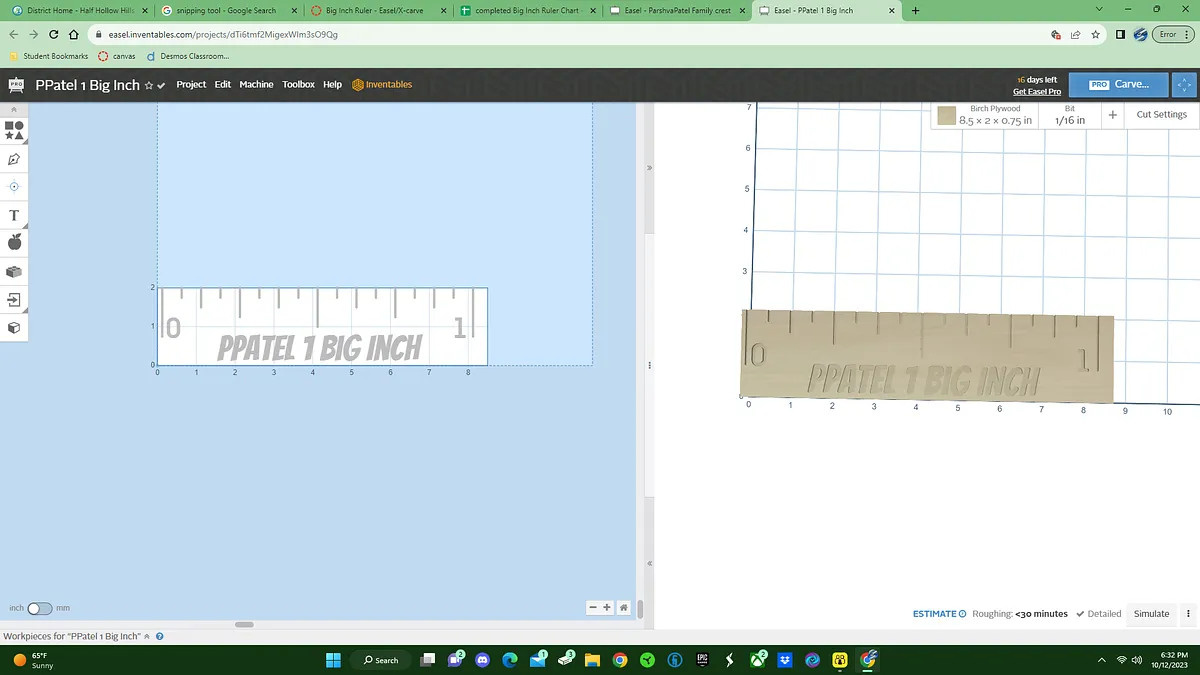This screenshot has width=1200, height=675.
Task: Select the drill point tool
Action: pos(14,187)
